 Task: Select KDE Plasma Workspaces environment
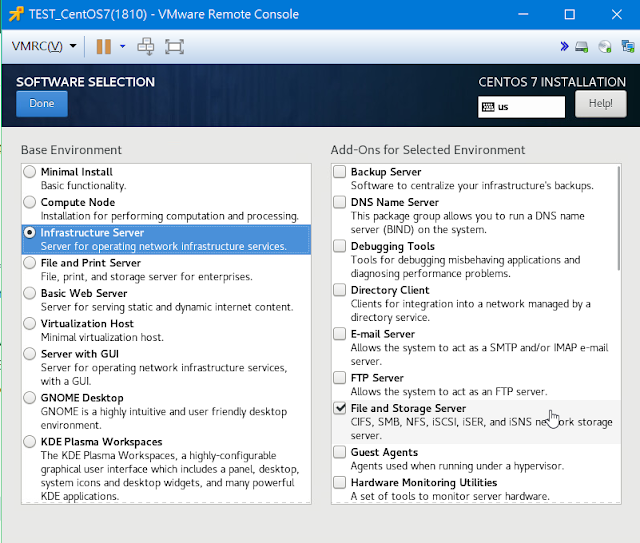click(29, 442)
